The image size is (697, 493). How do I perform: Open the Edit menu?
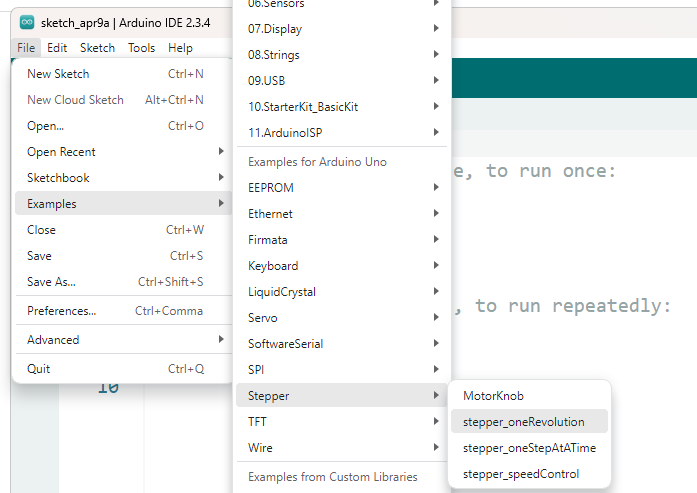tap(57, 48)
